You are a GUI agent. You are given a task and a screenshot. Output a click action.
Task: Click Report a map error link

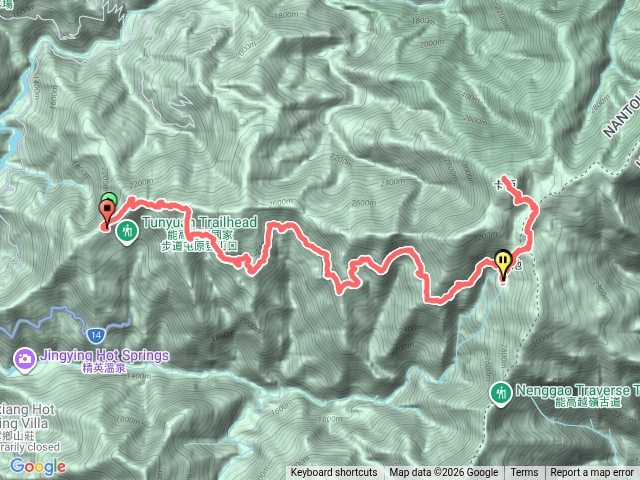point(592,473)
